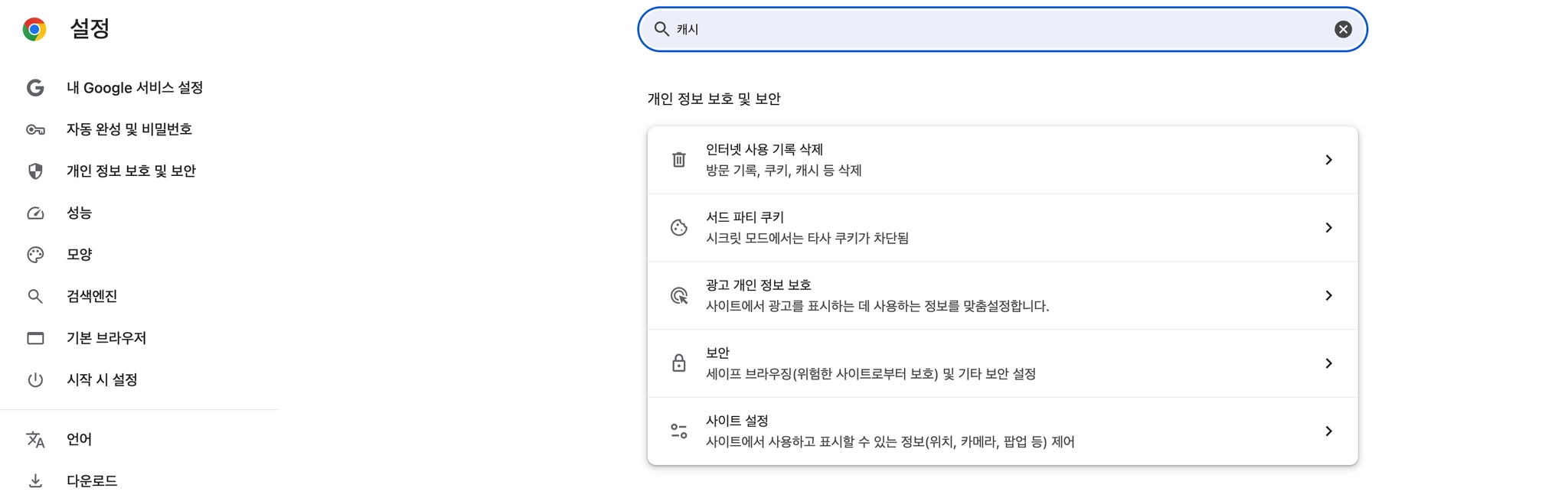Click the shield privacy and security icon
The image size is (1568, 498).
pos(35,171)
